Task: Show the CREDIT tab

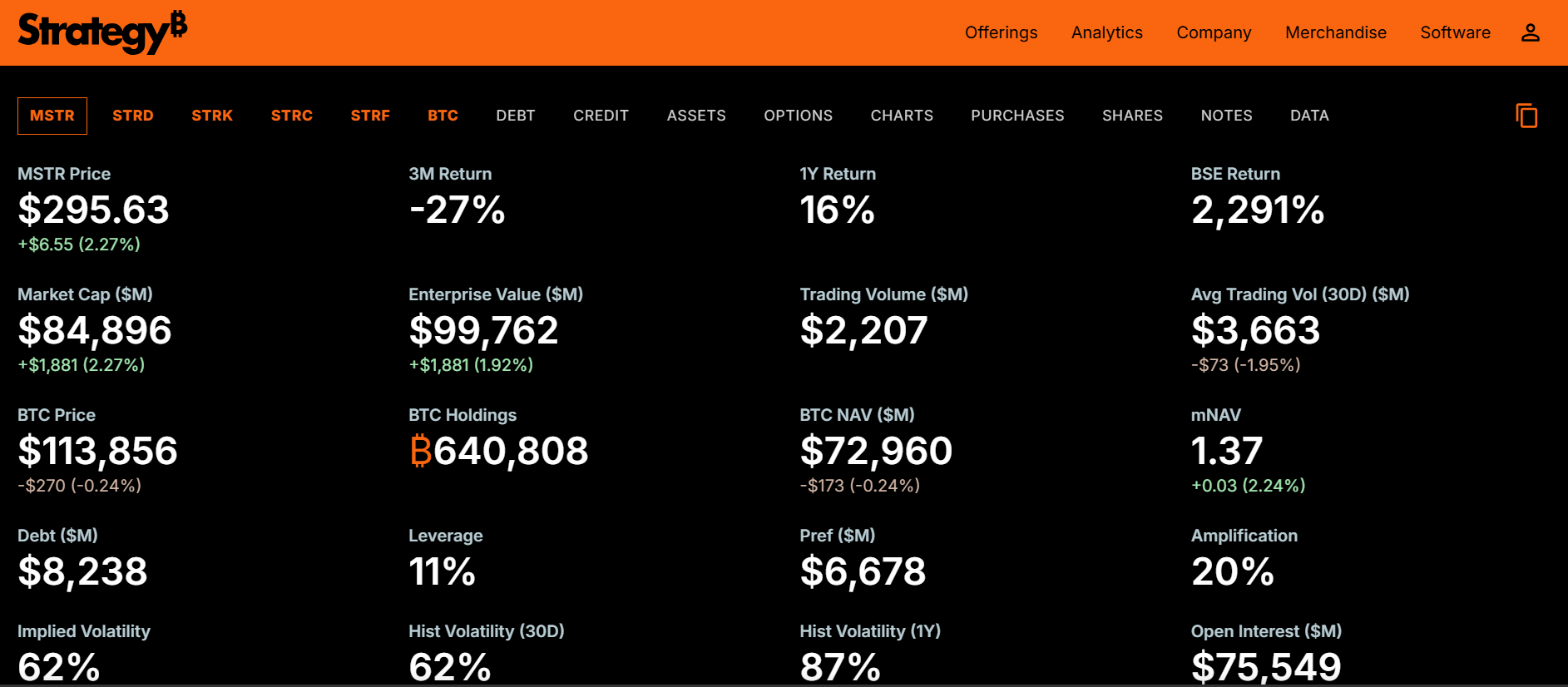Action: tap(601, 116)
